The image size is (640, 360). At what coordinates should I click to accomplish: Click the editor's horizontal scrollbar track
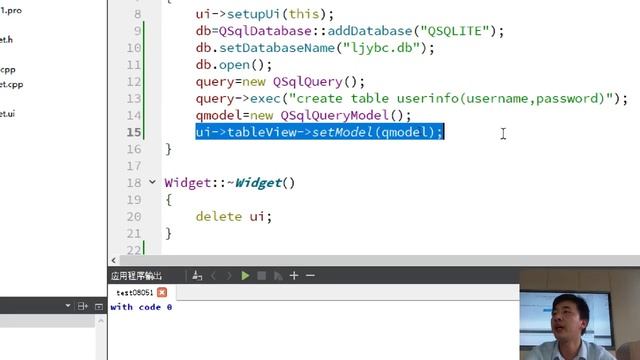pos(380,260)
